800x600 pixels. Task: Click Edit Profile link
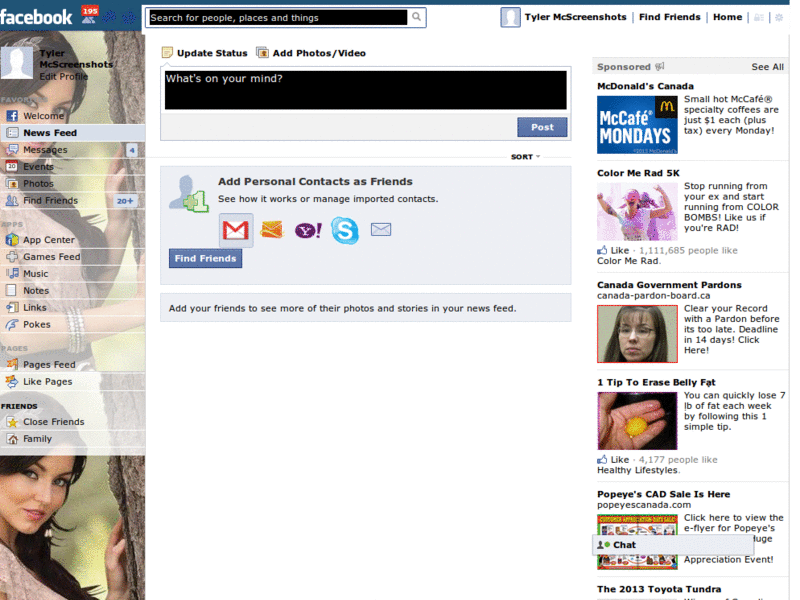click(x=64, y=77)
